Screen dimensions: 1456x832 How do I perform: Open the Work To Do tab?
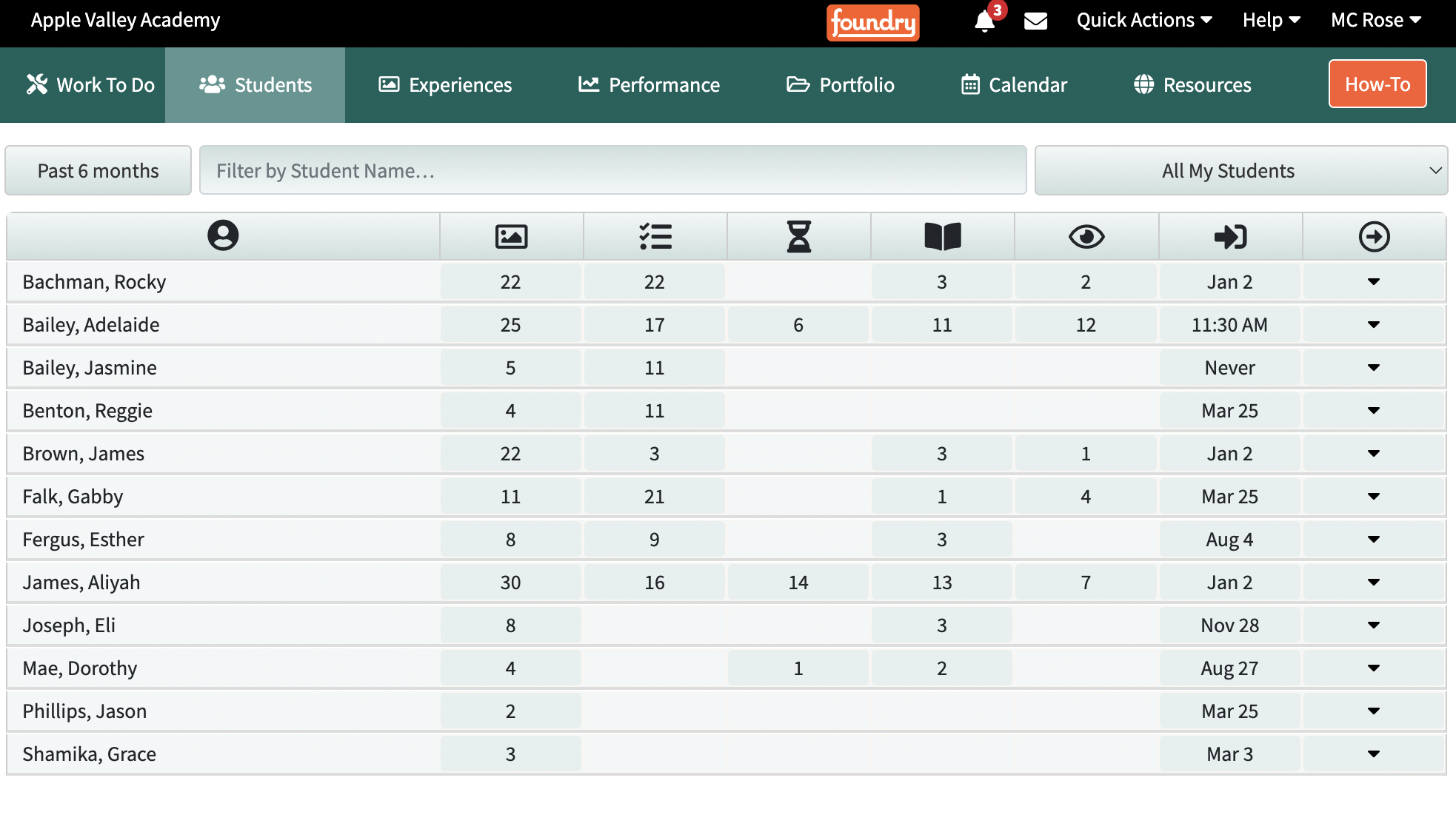90,85
